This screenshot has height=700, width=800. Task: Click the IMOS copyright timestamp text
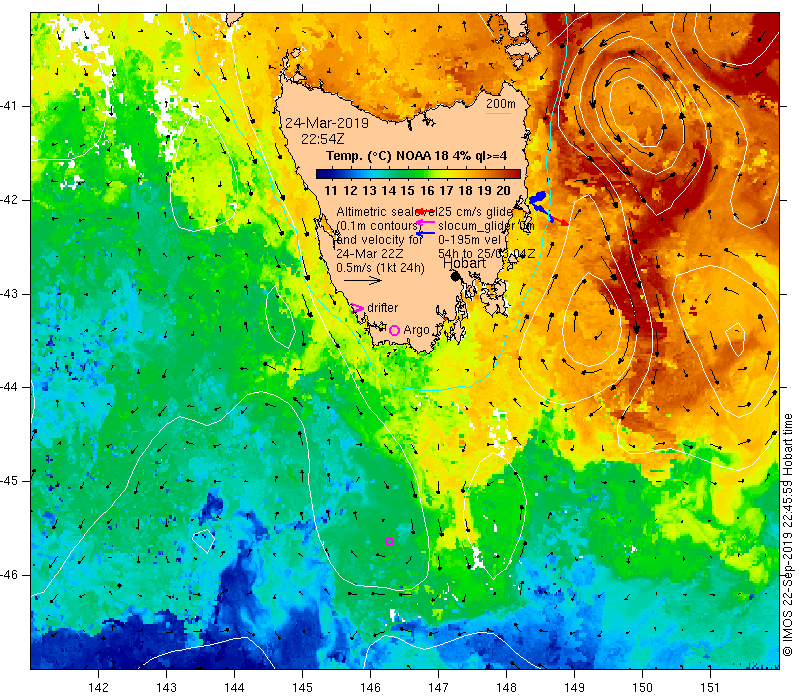(788, 536)
